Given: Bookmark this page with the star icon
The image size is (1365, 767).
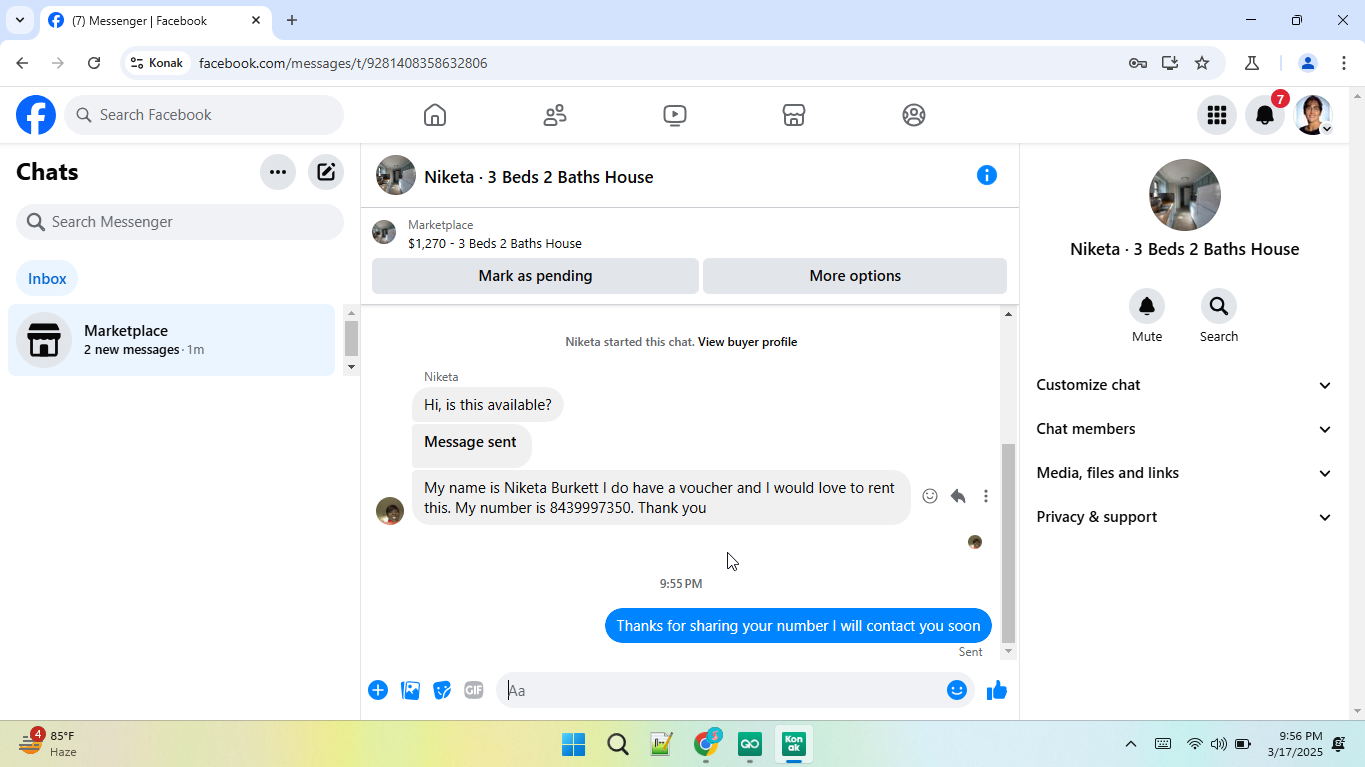Looking at the screenshot, I should tap(1202, 63).
